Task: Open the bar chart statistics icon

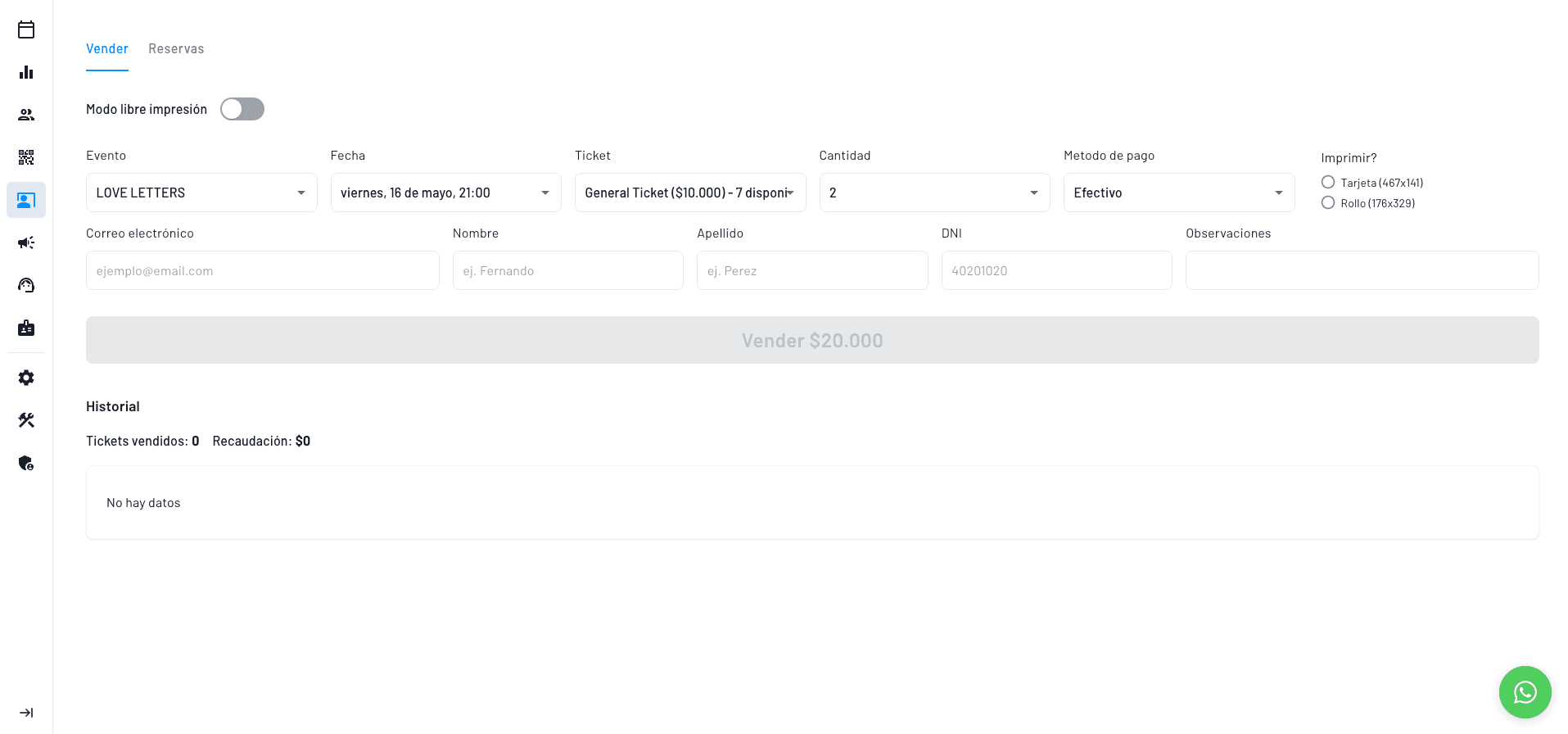Action: click(26, 72)
